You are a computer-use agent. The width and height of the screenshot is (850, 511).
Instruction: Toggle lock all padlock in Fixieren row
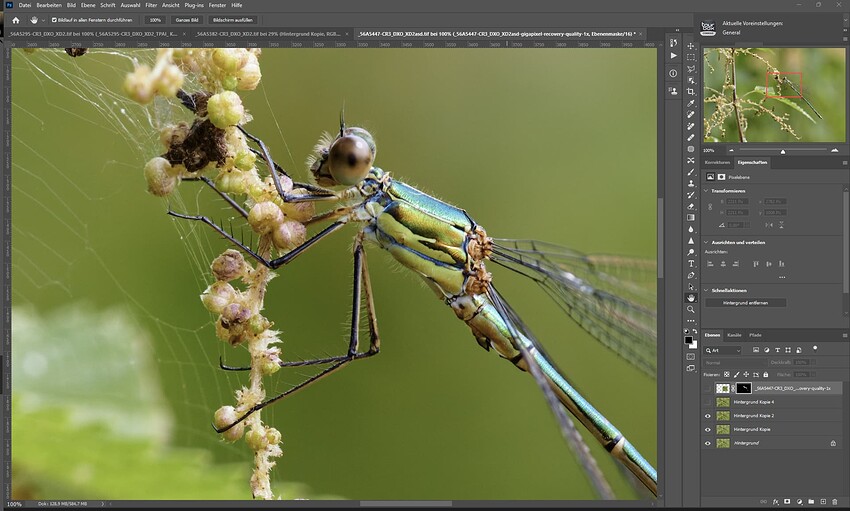coord(766,374)
